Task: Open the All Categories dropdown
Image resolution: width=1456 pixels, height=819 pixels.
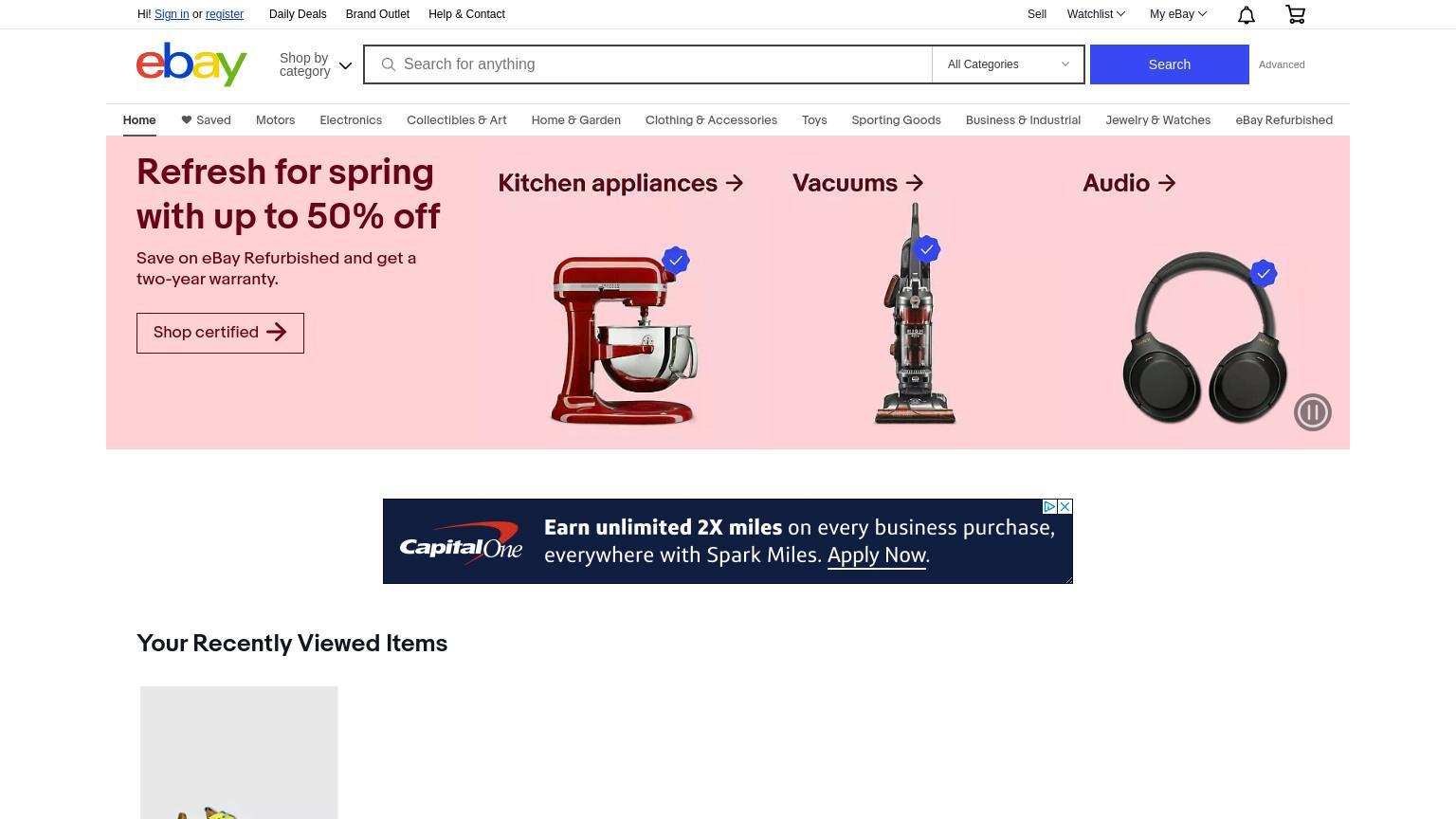Action: point(1009,64)
